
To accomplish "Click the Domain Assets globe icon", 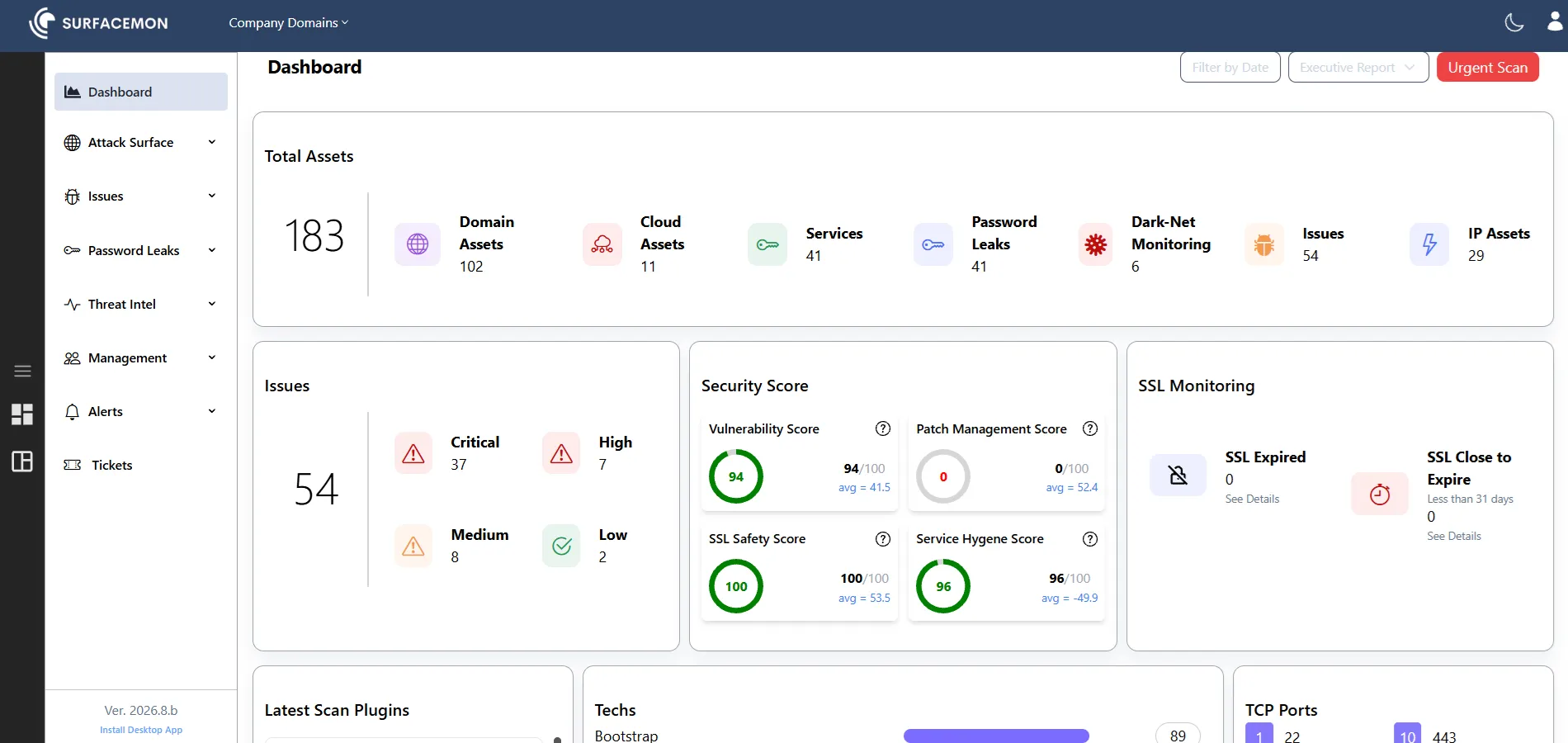I will pyautogui.click(x=418, y=244).
